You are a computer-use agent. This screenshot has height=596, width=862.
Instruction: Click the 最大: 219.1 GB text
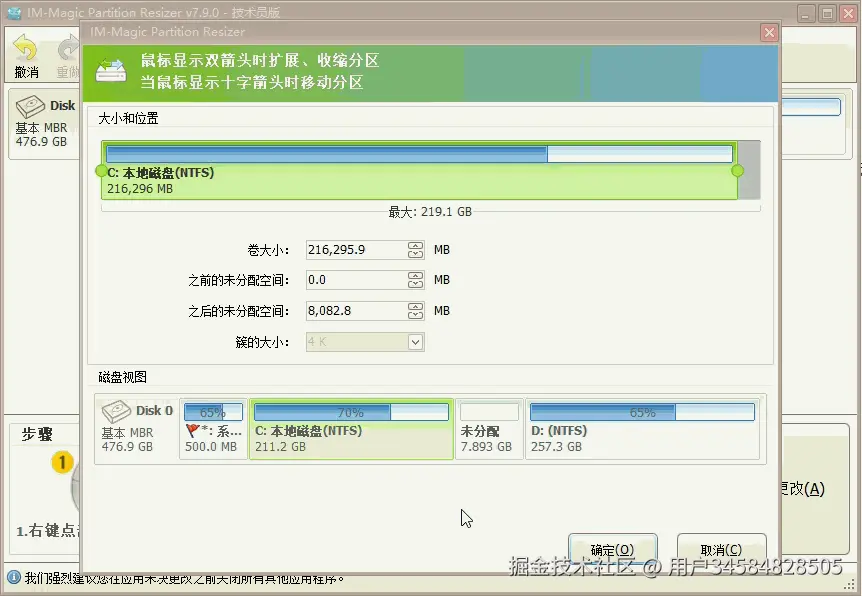(x=430, y=212)
